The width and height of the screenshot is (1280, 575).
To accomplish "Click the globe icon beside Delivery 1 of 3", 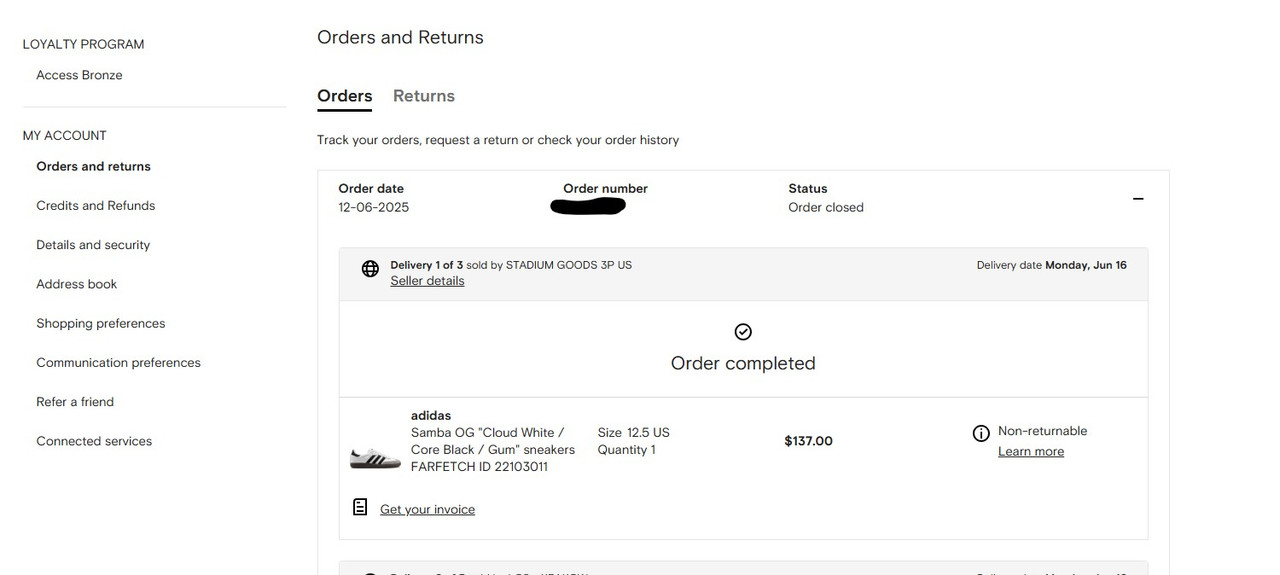I will pos(370,269).
